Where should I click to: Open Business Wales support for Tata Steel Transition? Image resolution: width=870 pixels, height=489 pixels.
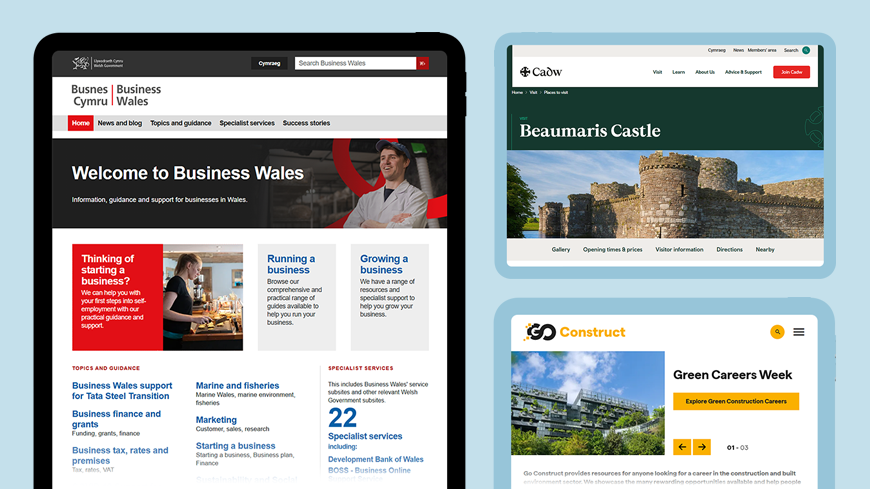[x=122, y=391]
